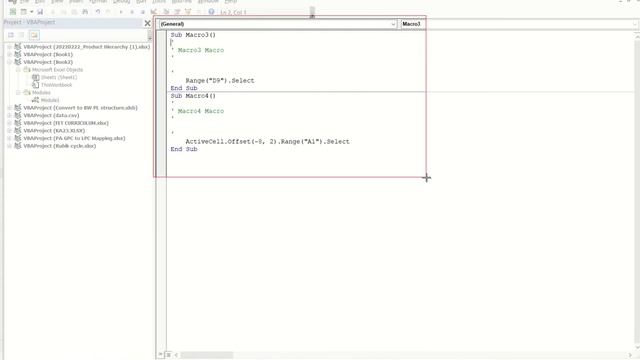Toggle Design Mode icon in toolbar
Image resolution: width=640 pixels, height=360 pixels.
coord(153,12)
